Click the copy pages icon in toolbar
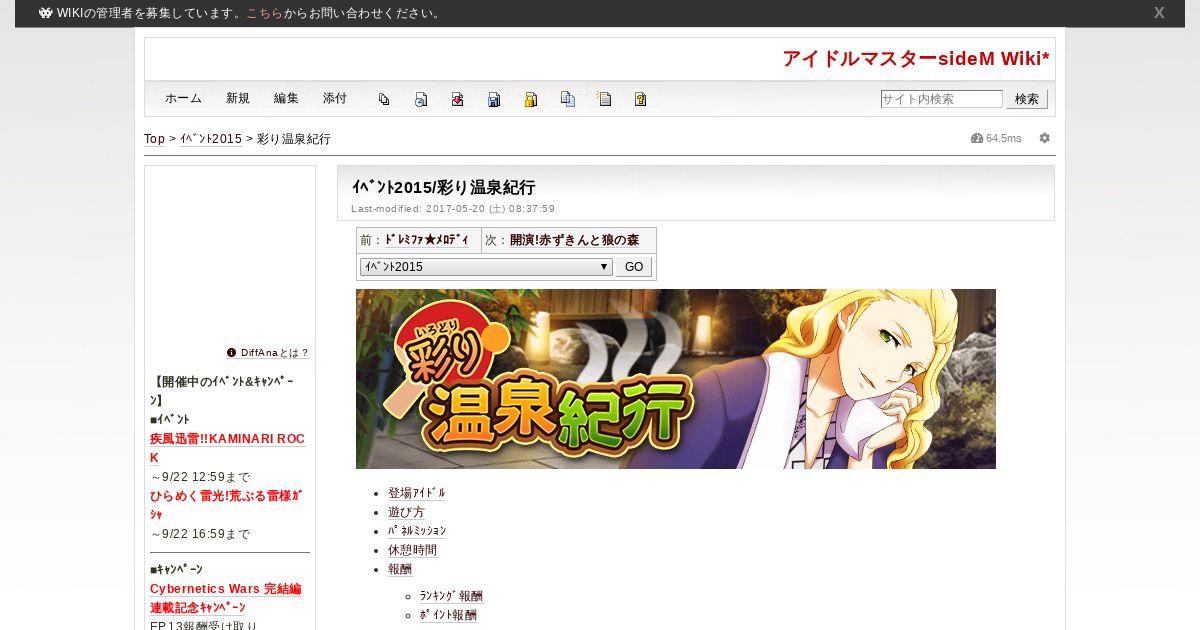1200x630 pixels. pyautogui.click(x=384, y=99)
